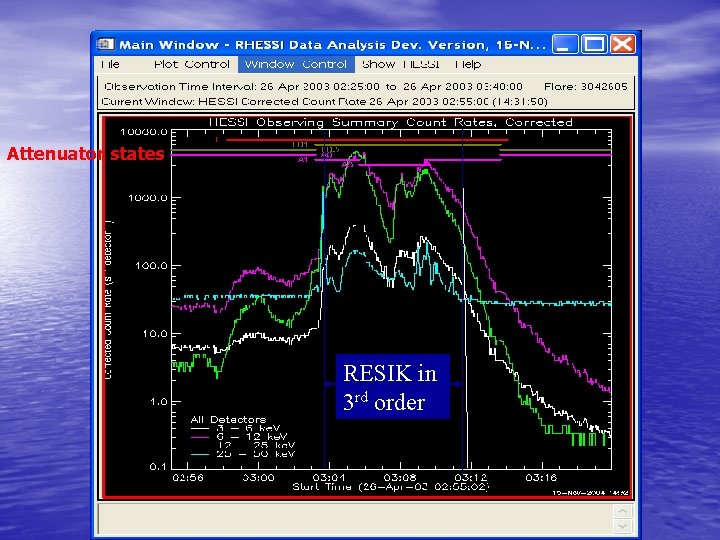The image size is (720, 540).
Task: Open the Window Control menu
Action: tap(296, 64)
